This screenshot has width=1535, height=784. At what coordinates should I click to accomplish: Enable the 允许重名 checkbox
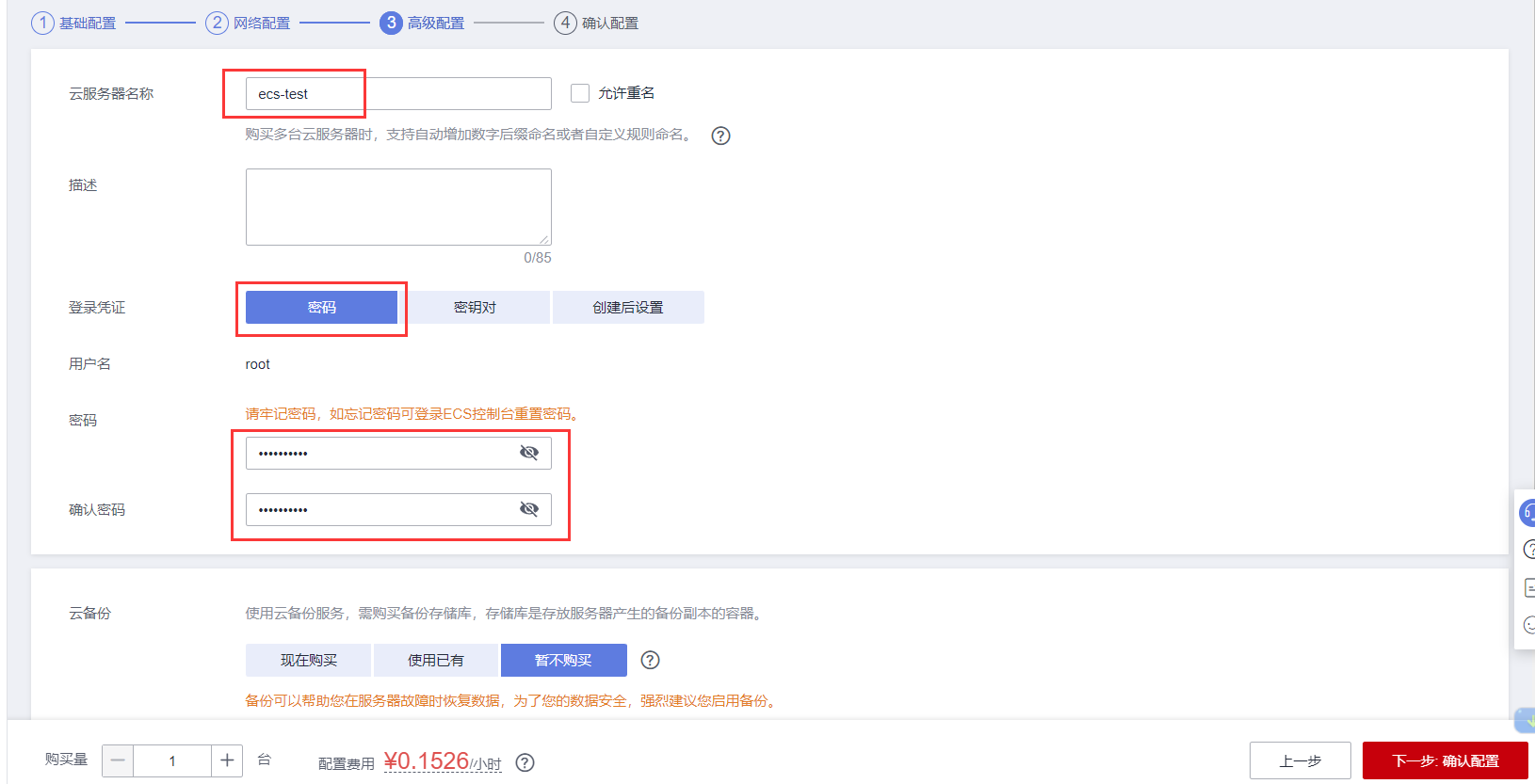(580, 93)
